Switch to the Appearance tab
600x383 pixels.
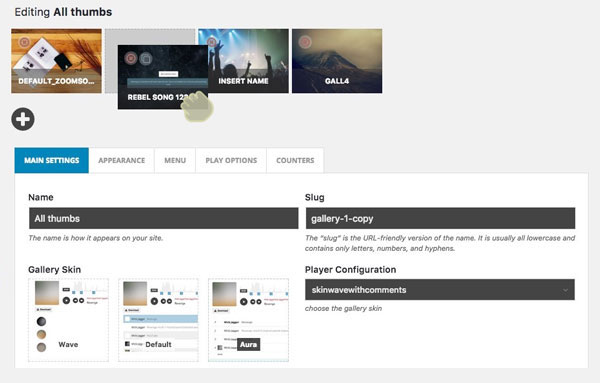122,160
